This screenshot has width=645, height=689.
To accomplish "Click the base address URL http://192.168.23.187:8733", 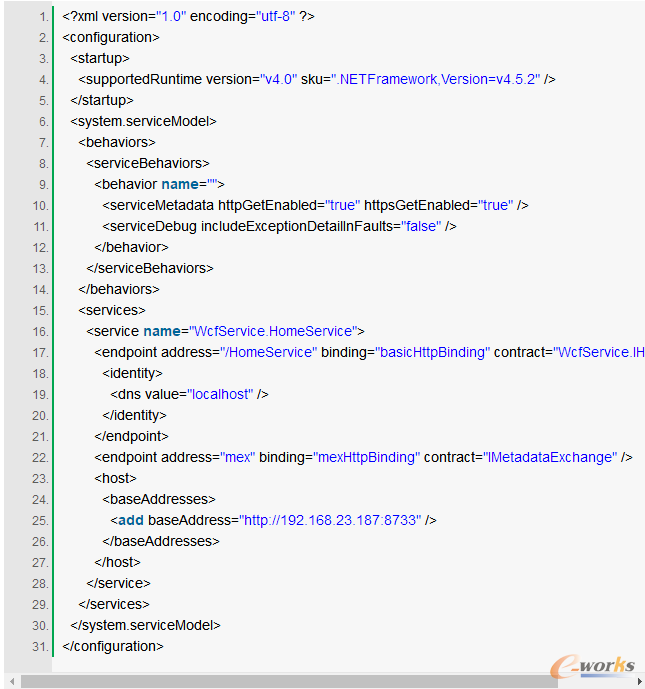I will (x=331, y=520).
